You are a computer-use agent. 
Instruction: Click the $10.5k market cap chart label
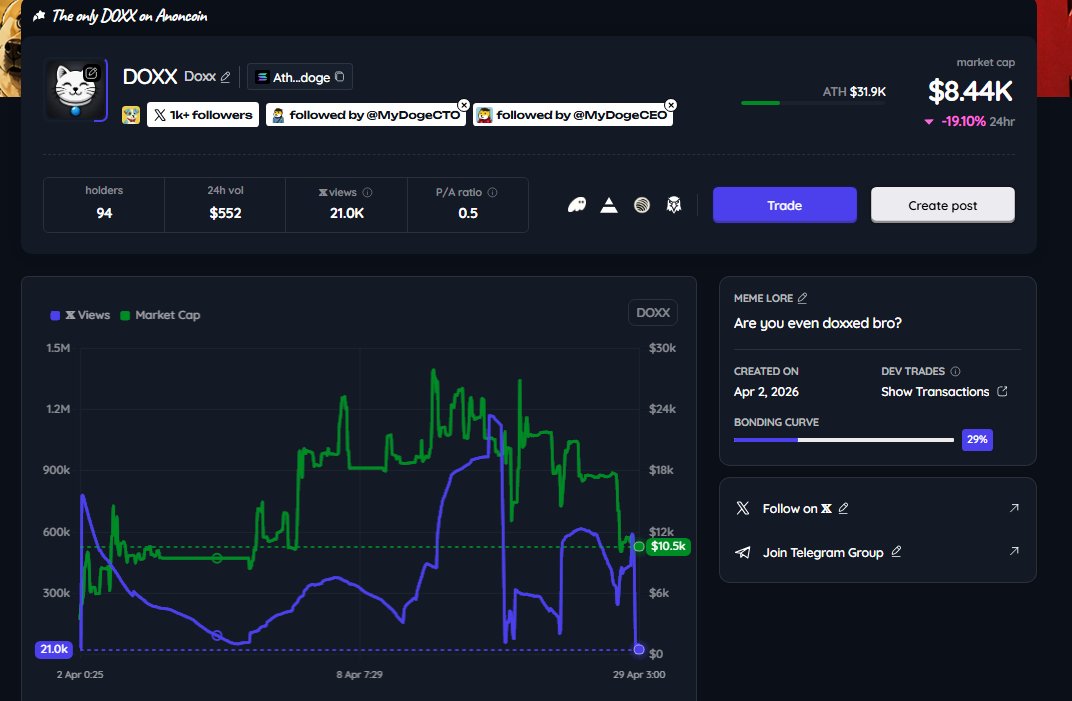(668, 546)
